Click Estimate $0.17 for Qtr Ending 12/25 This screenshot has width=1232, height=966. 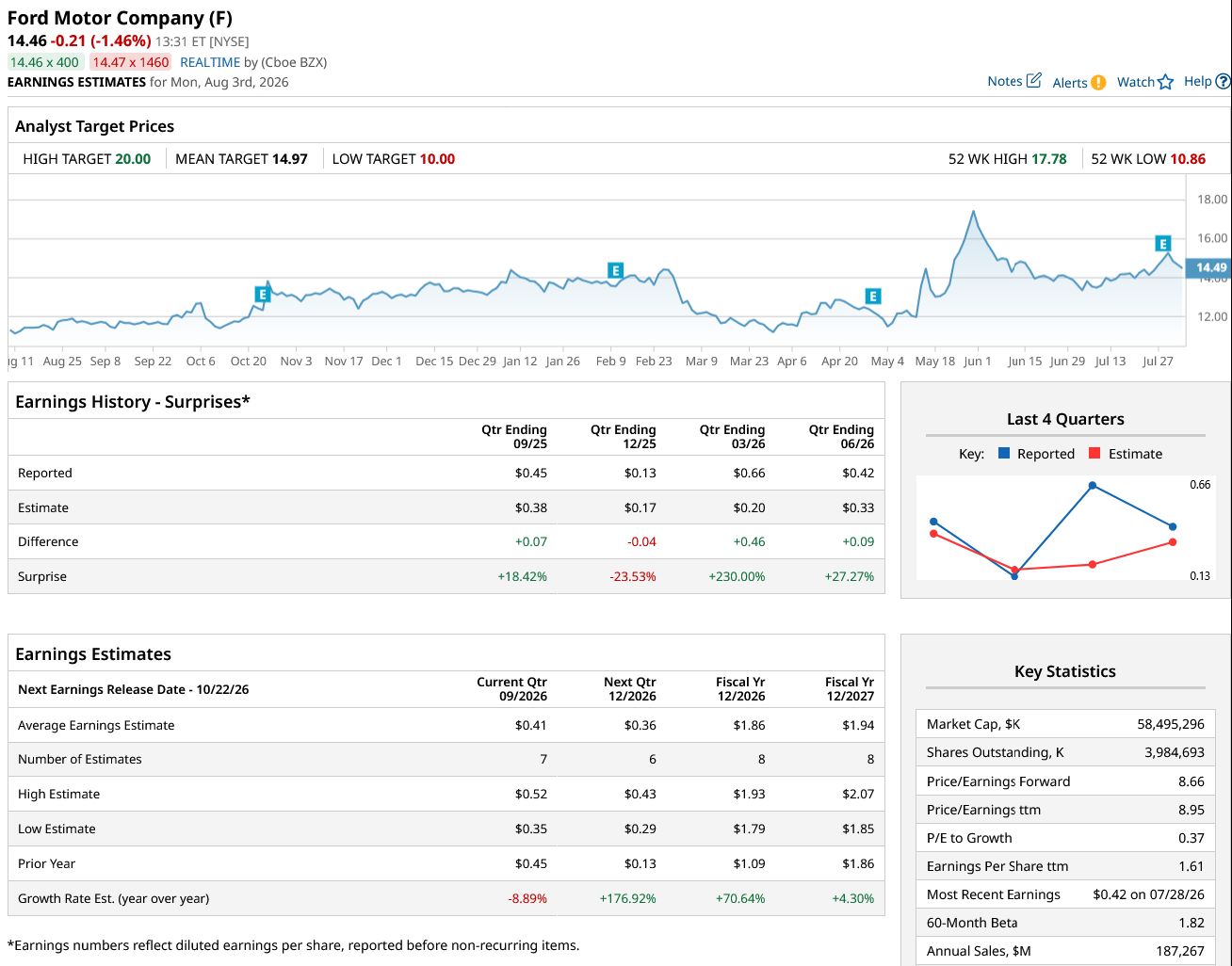[640, 507]
